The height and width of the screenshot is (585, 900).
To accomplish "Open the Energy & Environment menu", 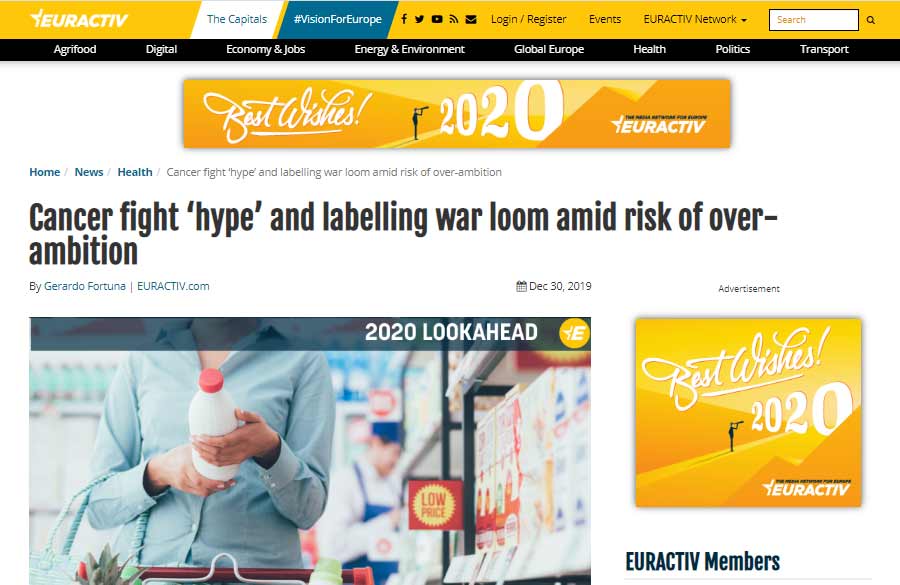I will (x=409, y=49).
